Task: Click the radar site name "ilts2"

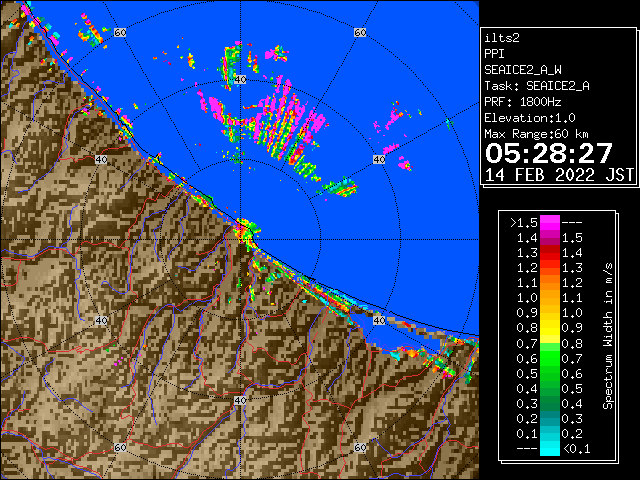Action: [x=502, y=38]
